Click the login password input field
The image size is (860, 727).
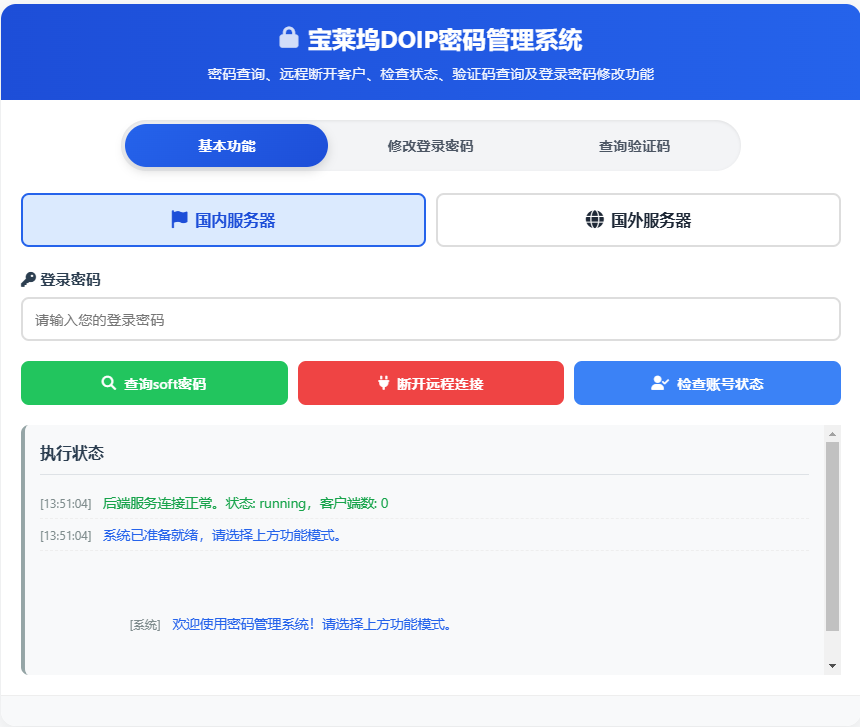[x=430, y=318]
